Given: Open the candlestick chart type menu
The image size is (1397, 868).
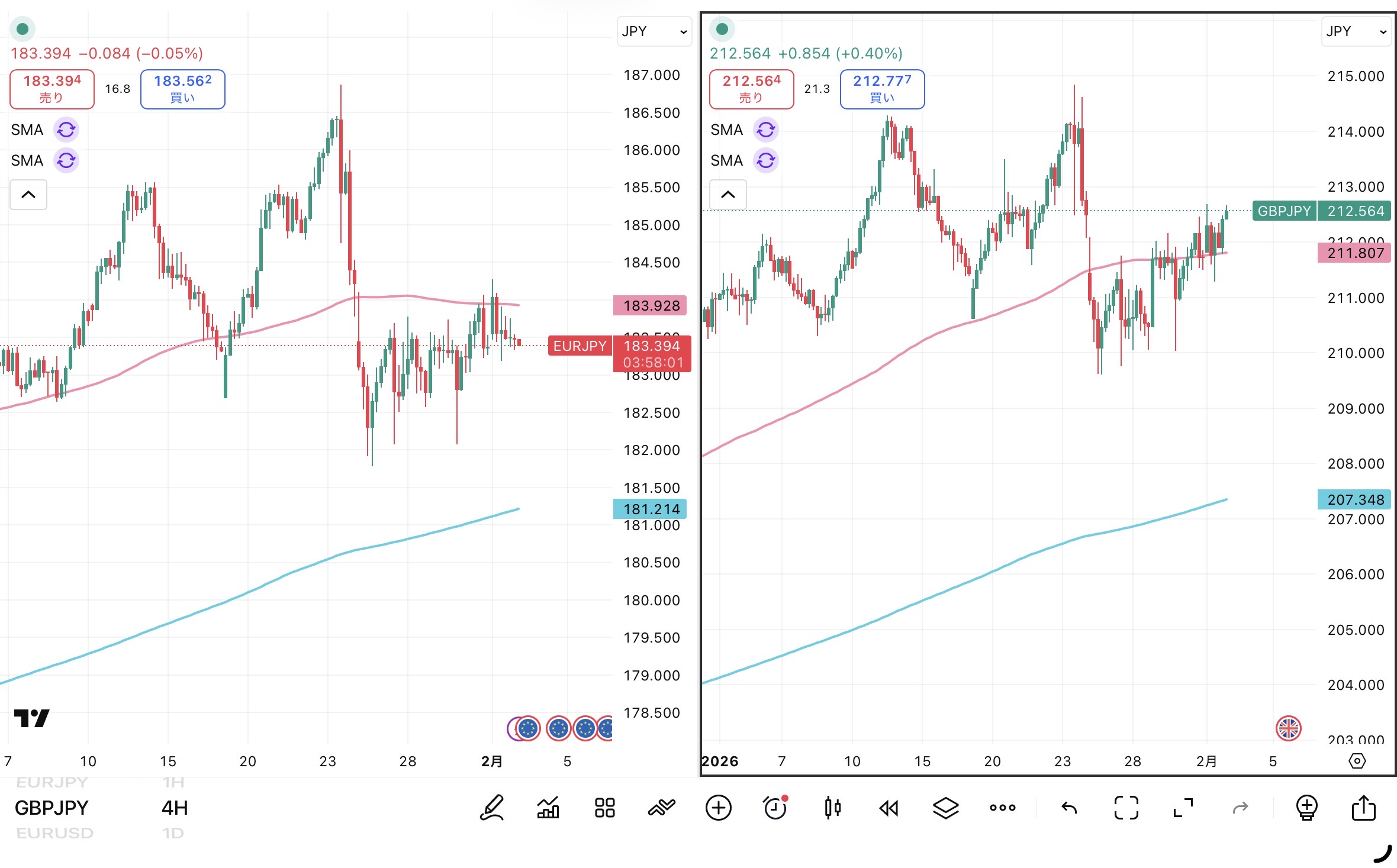Looking at the screenshot, I should point(832,808).
